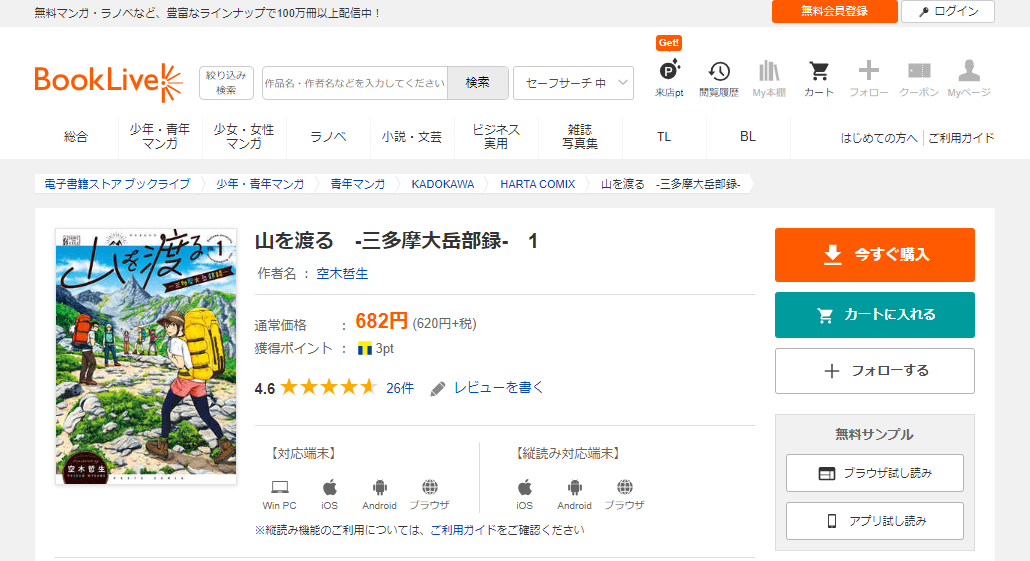Image resolution: width=1030 pixels, height=561 pixels.
Task: Click the manga cover thumbnail
Action: (146, 356)
